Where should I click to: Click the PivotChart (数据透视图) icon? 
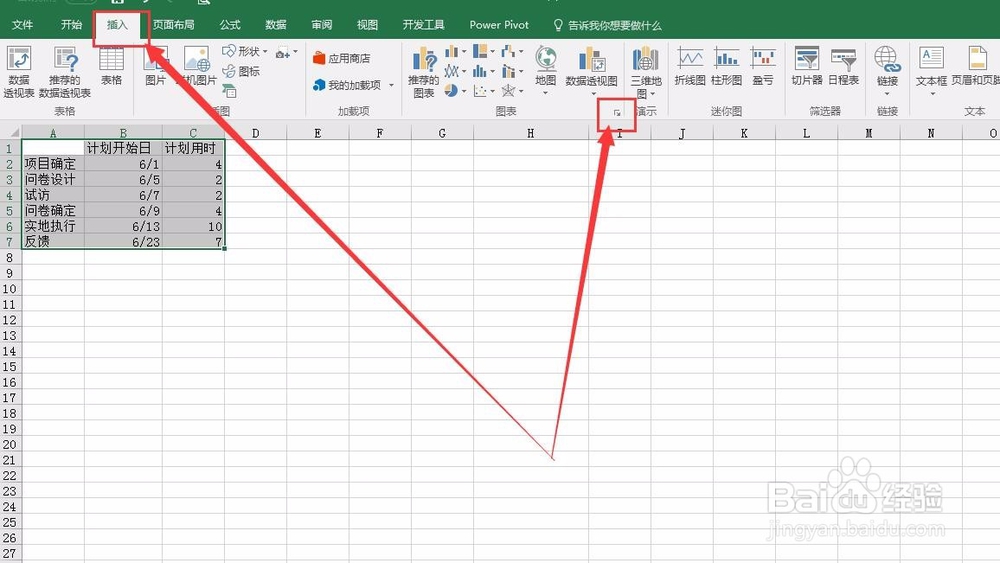592,59
